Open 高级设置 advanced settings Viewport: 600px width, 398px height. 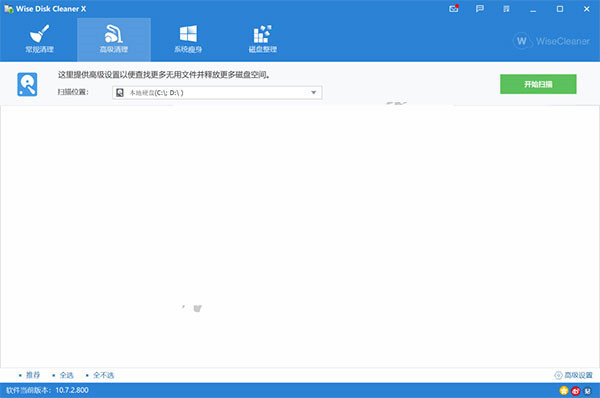pos(574,375)
